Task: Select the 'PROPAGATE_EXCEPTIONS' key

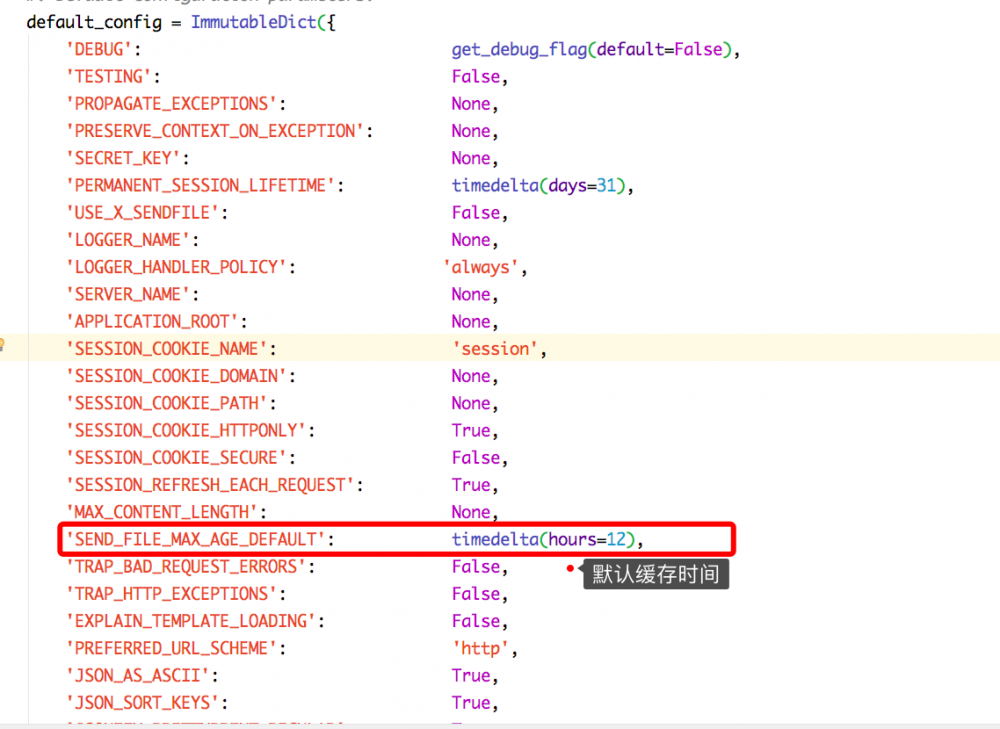Action: (172, 104)
